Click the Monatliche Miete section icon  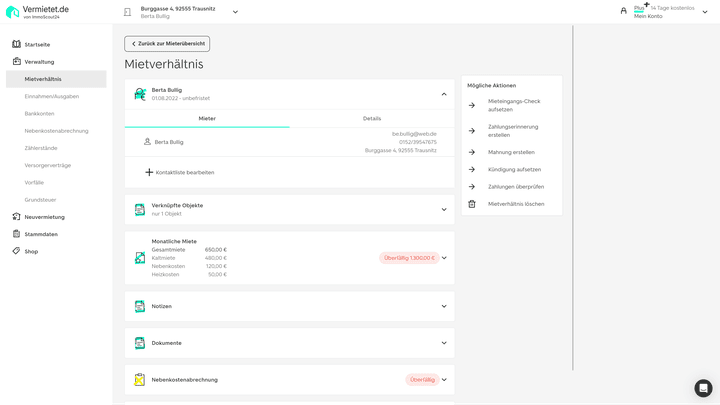[x=140, y=257]
